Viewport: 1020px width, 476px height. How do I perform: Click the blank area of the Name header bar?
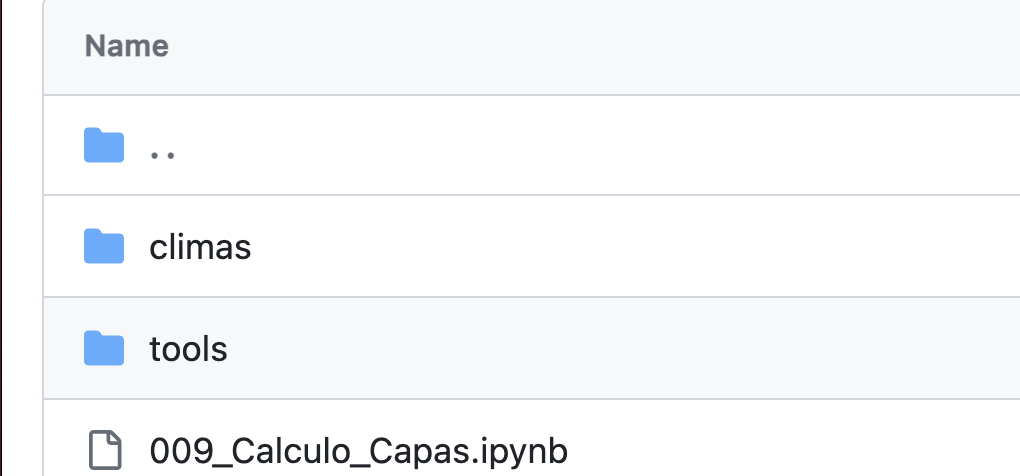pyautogui.click(x=585, y=46)
